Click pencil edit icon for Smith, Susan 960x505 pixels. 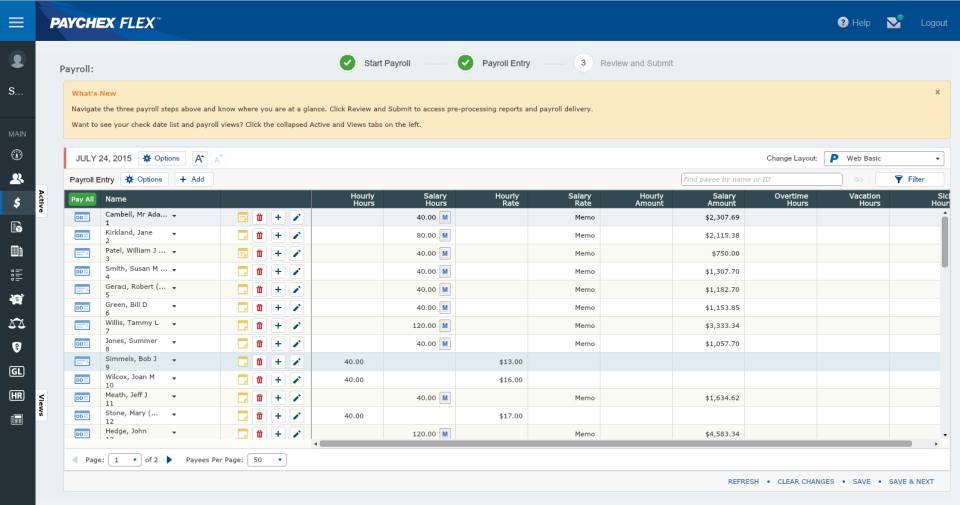[296, 271]
